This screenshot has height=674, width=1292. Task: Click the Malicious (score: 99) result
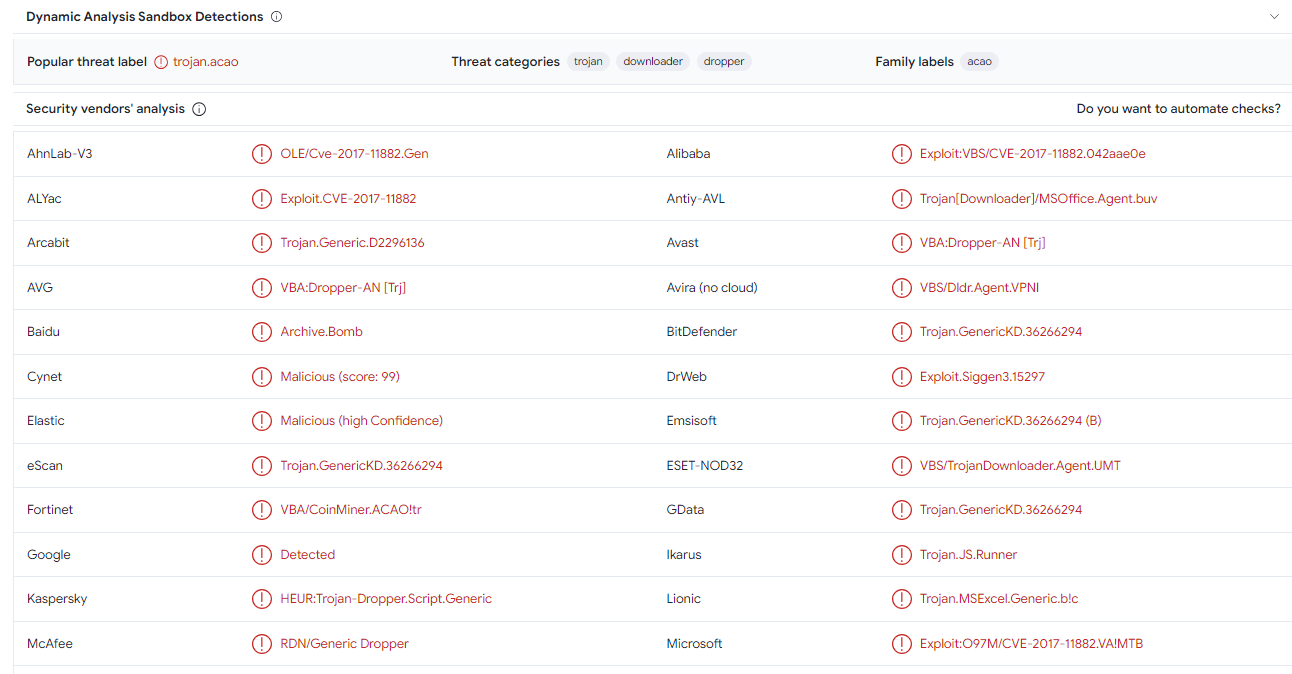340,377
